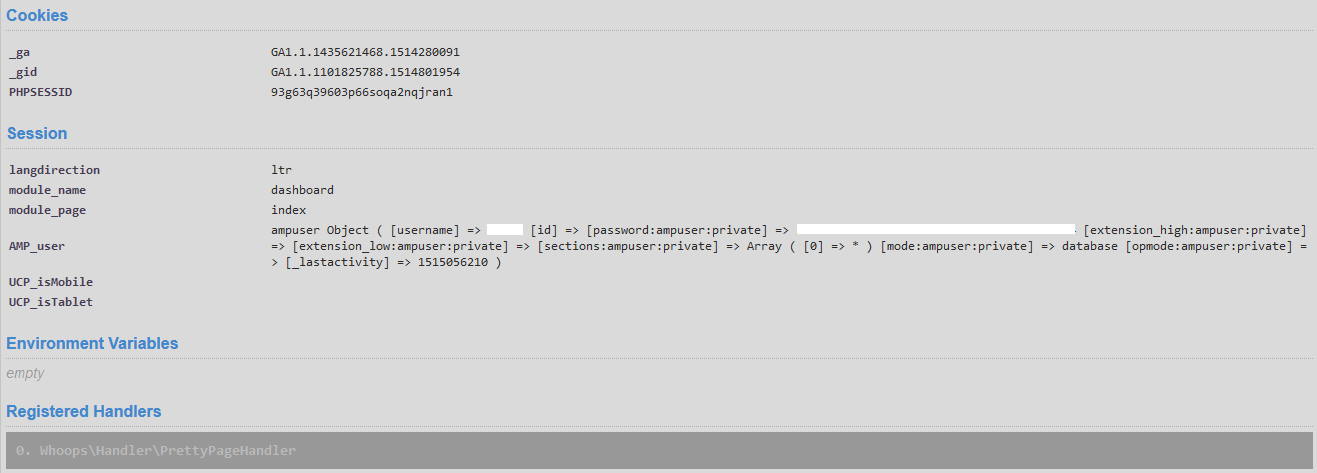Click the _gid cookie name

coord(23,72)
